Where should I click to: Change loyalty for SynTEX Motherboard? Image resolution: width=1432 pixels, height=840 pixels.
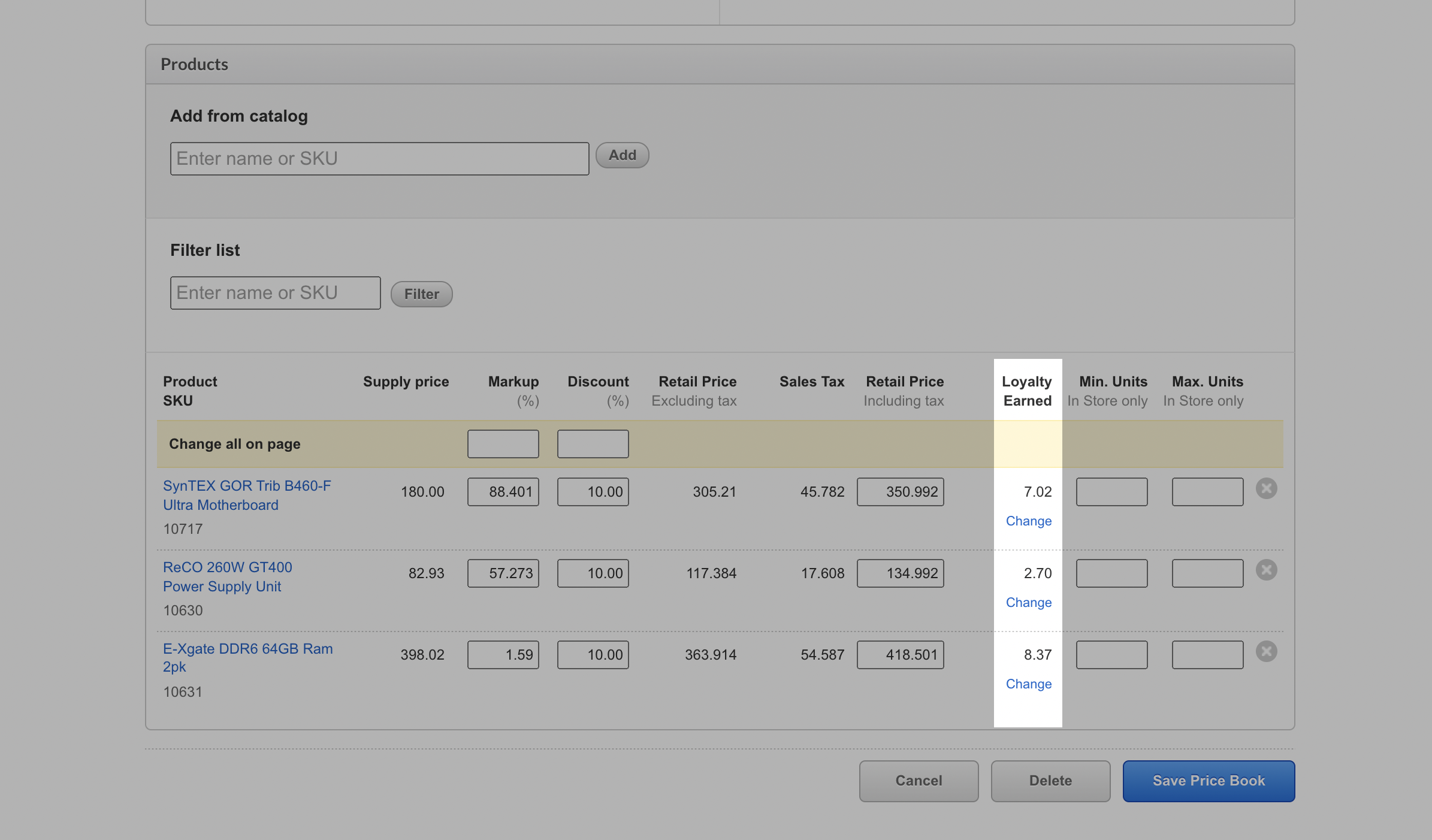click(x=1028, y=521)
